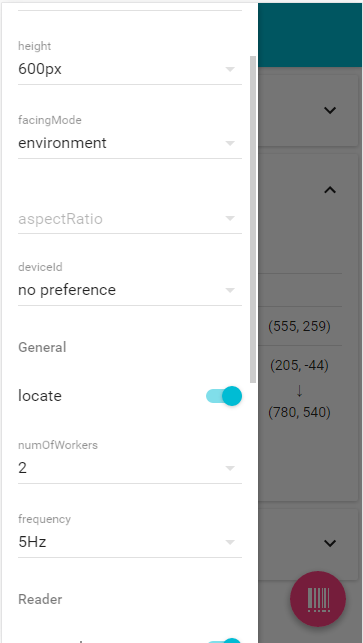Open the numOfWorkers dropdown showing 2
This screenshot has width=363, height=643.
pos(130,468)
